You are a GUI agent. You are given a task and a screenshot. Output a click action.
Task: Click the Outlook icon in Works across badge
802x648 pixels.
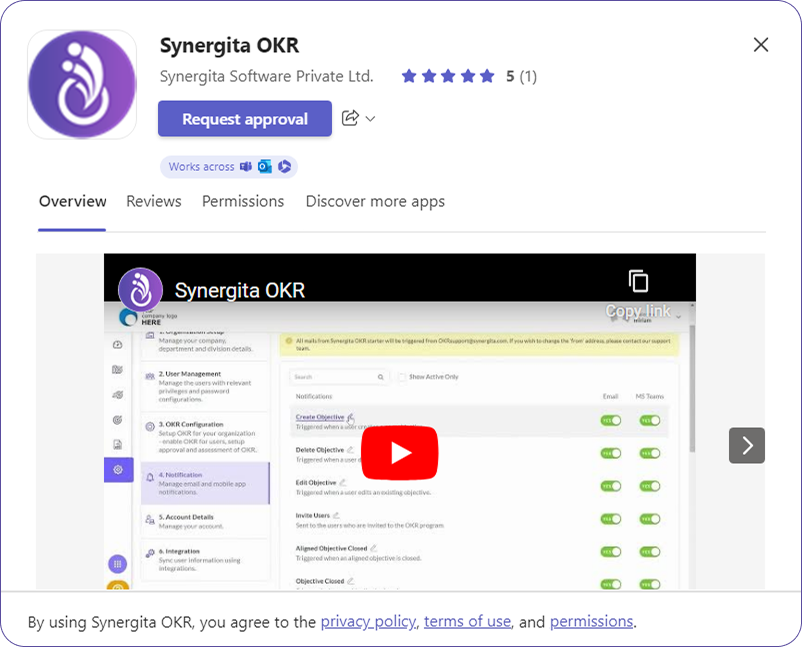[x=265, y=167]
